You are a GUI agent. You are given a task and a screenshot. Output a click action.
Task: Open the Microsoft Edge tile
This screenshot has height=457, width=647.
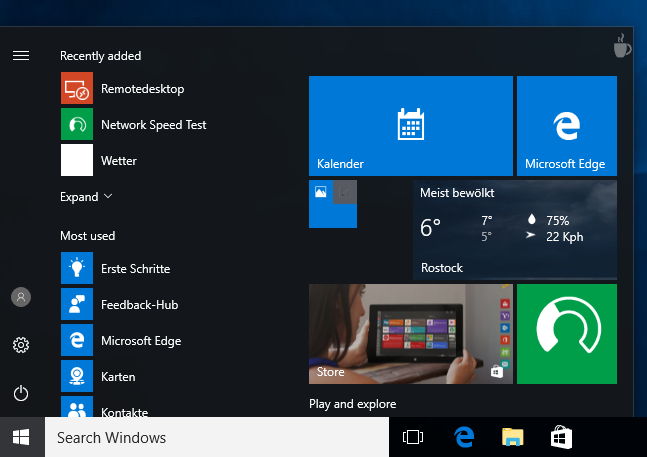[x=567, y=126]
